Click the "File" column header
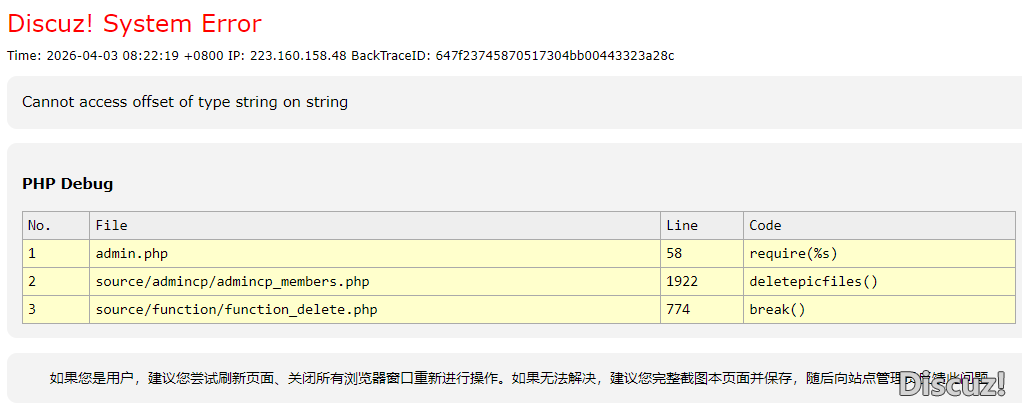Image resolution: width=1022 pixels, height=408 pixels. (112, 226)
